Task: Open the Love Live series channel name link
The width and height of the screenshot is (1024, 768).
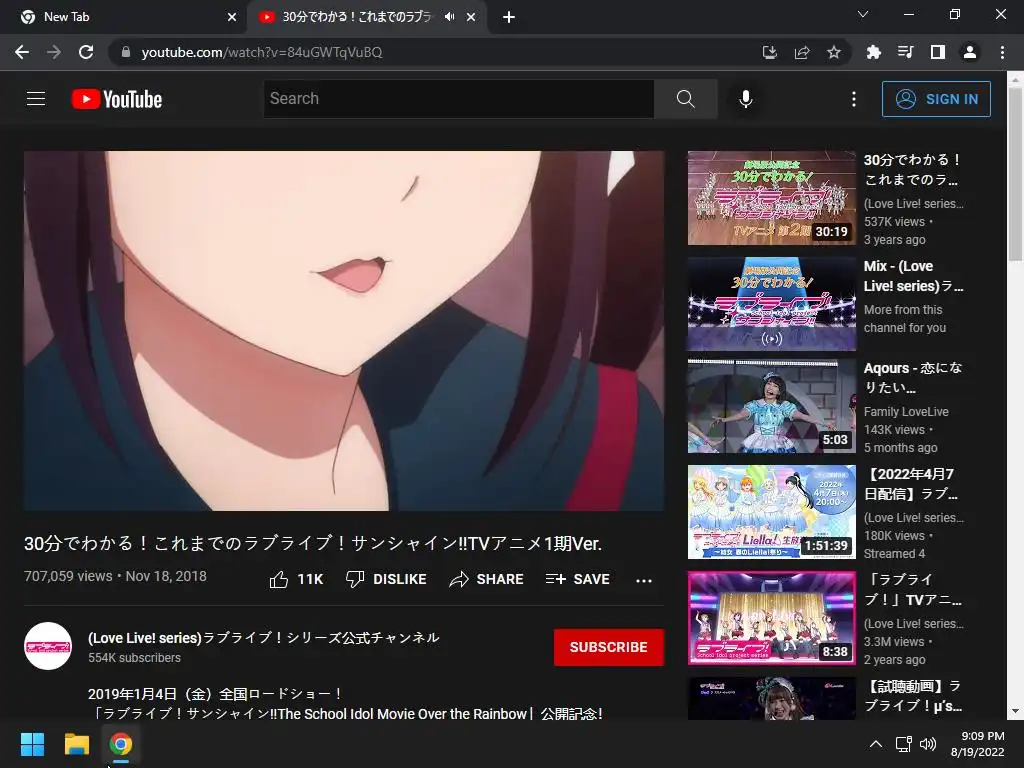Action: (x=264, y=637)
